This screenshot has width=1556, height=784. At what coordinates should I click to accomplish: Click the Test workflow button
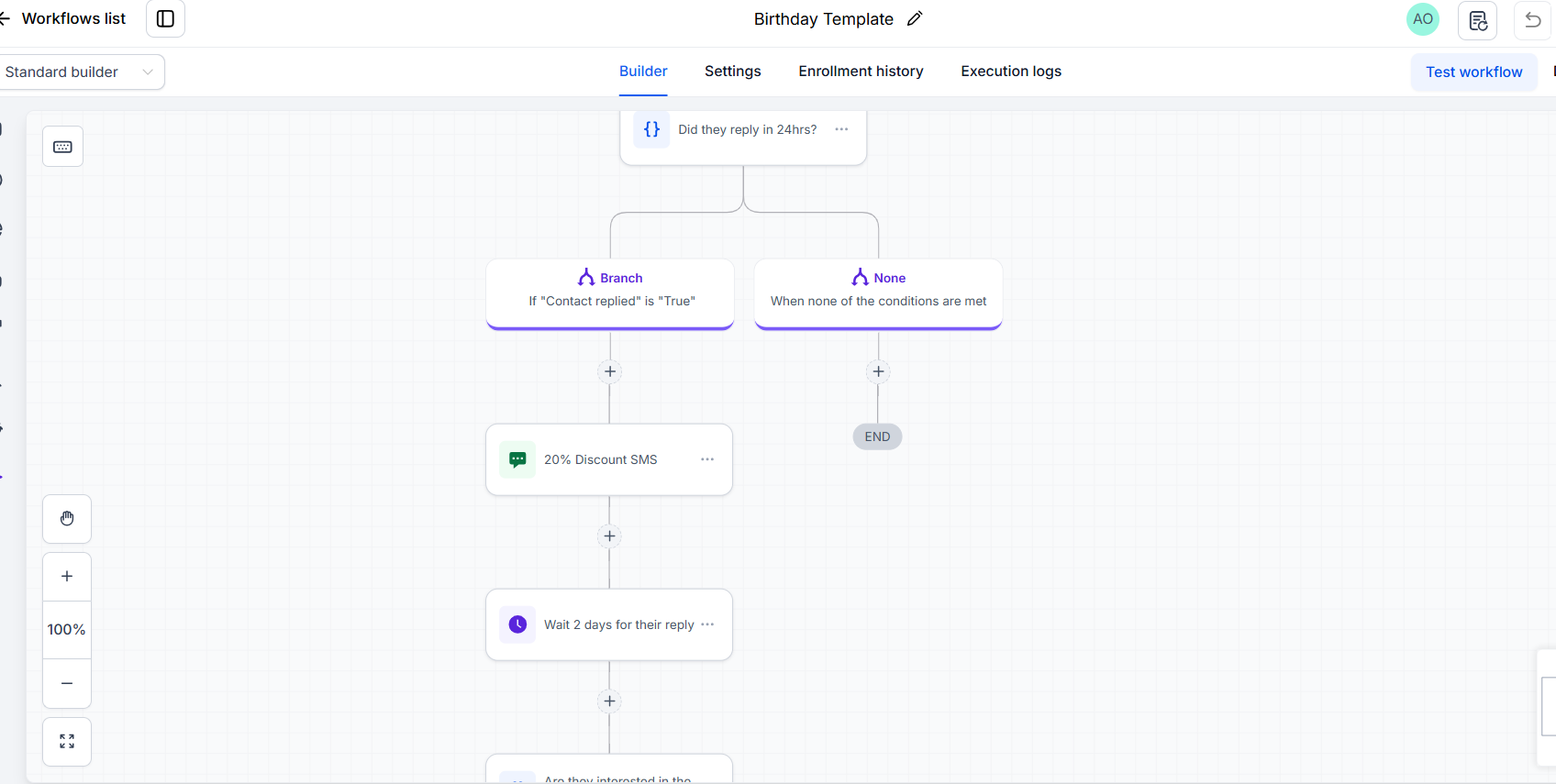click(1473, 72)
